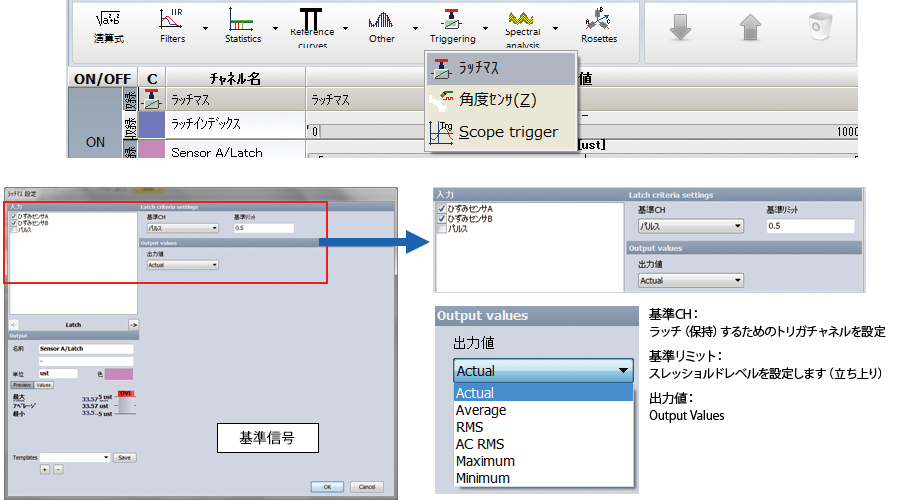Toggle 収録 storing for ラッチインデックス row
The width and height of the screenshot is (900, 500).
(x=130, y=126)
